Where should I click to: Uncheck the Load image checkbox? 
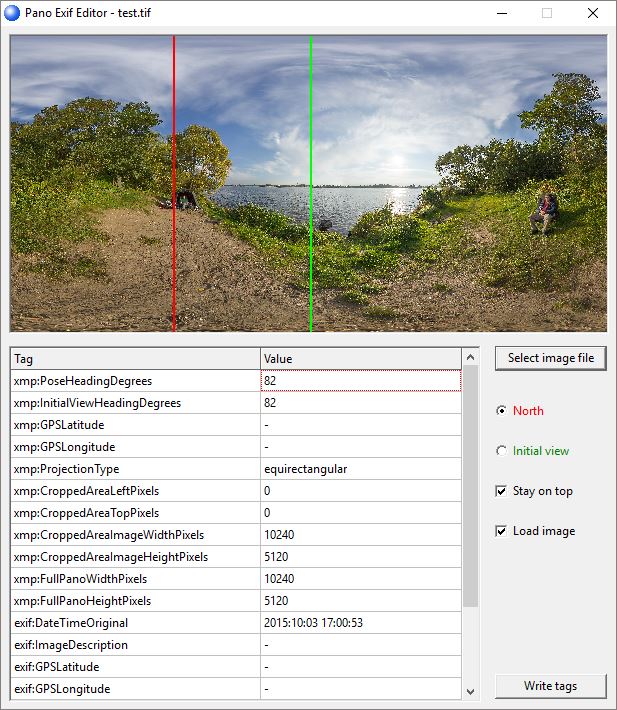click(502, 531)
